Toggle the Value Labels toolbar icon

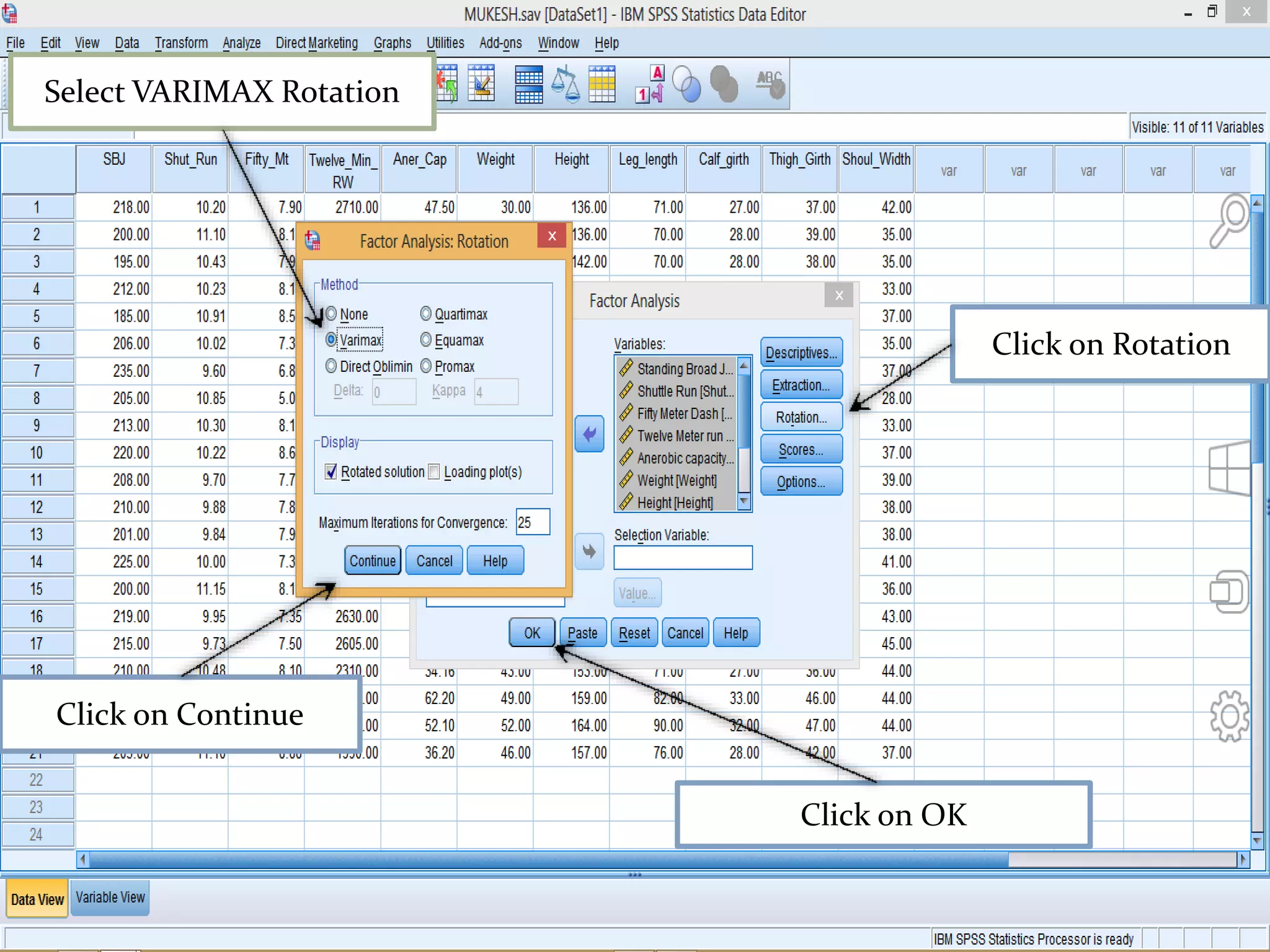coord(650,83)
